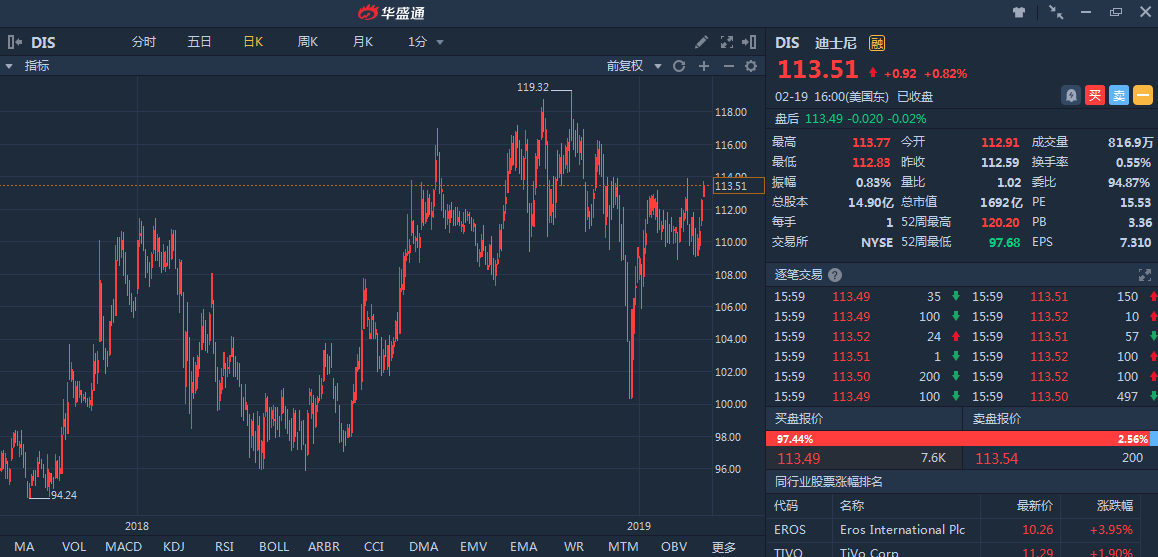Toggle the EMA indicator
The width and height of the screenshot is (1158, 557).
(x=524, y=547)
